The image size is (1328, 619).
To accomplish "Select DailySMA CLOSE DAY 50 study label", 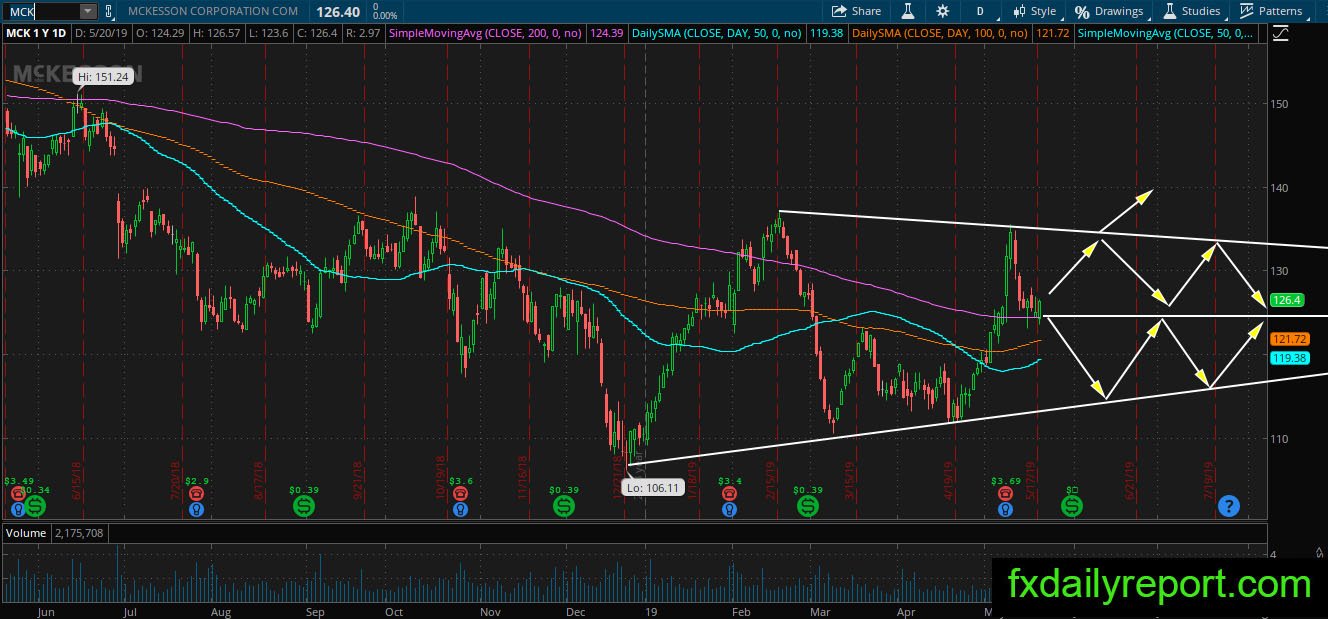I will click(x=716, y=33).
